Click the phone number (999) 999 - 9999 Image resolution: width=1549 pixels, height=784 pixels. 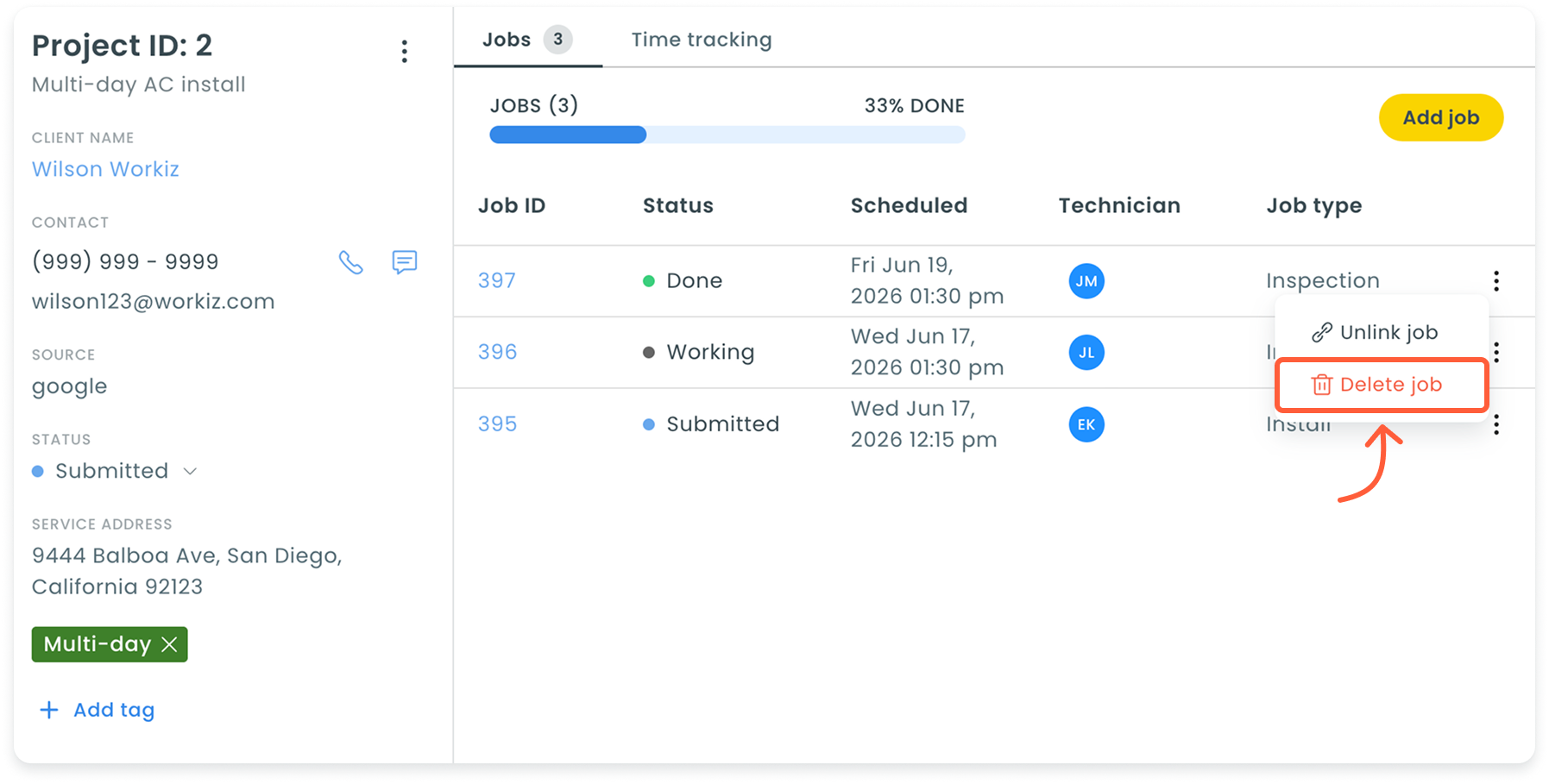click(x=125, y=261)
